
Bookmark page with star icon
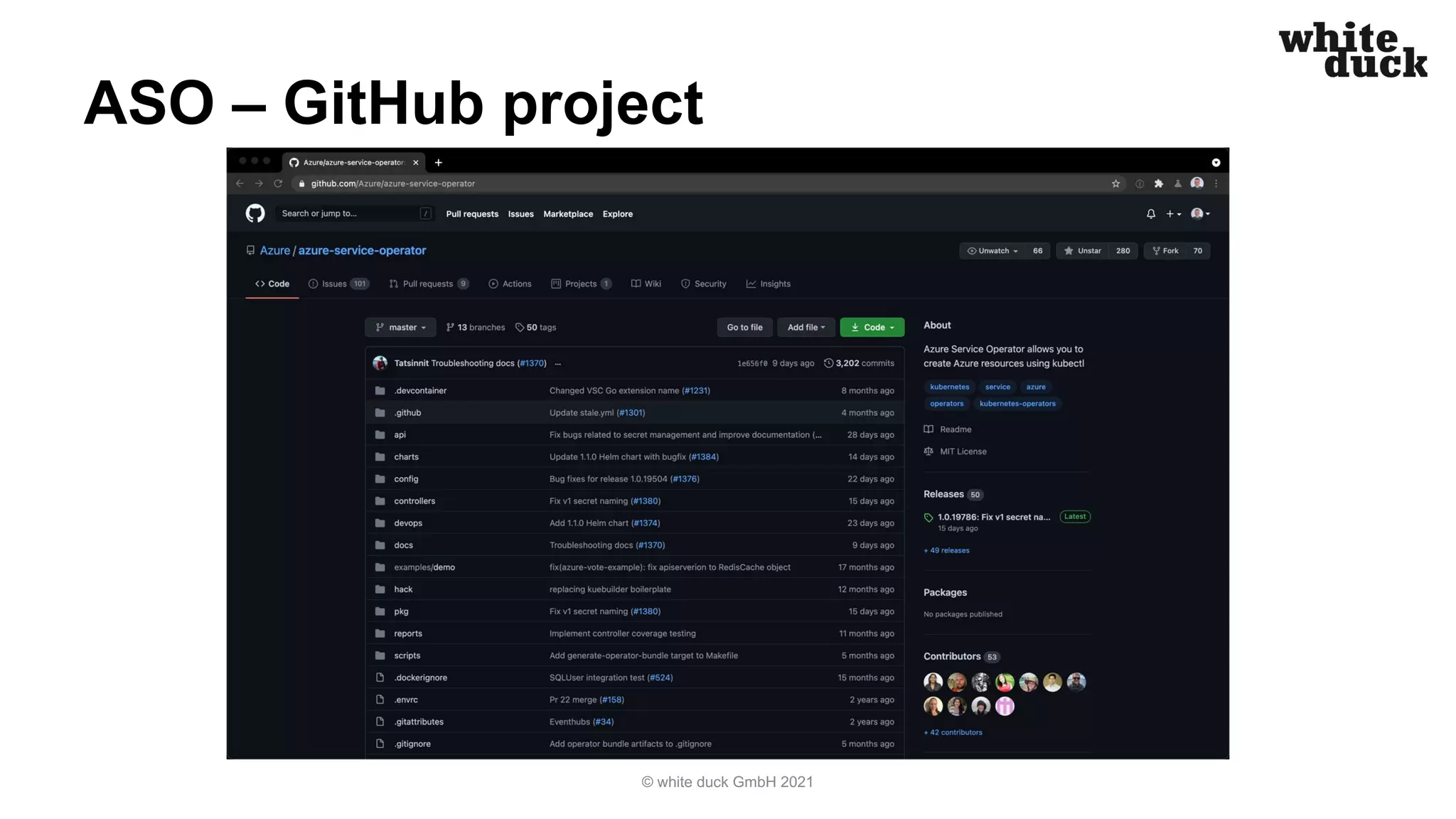1116,183
